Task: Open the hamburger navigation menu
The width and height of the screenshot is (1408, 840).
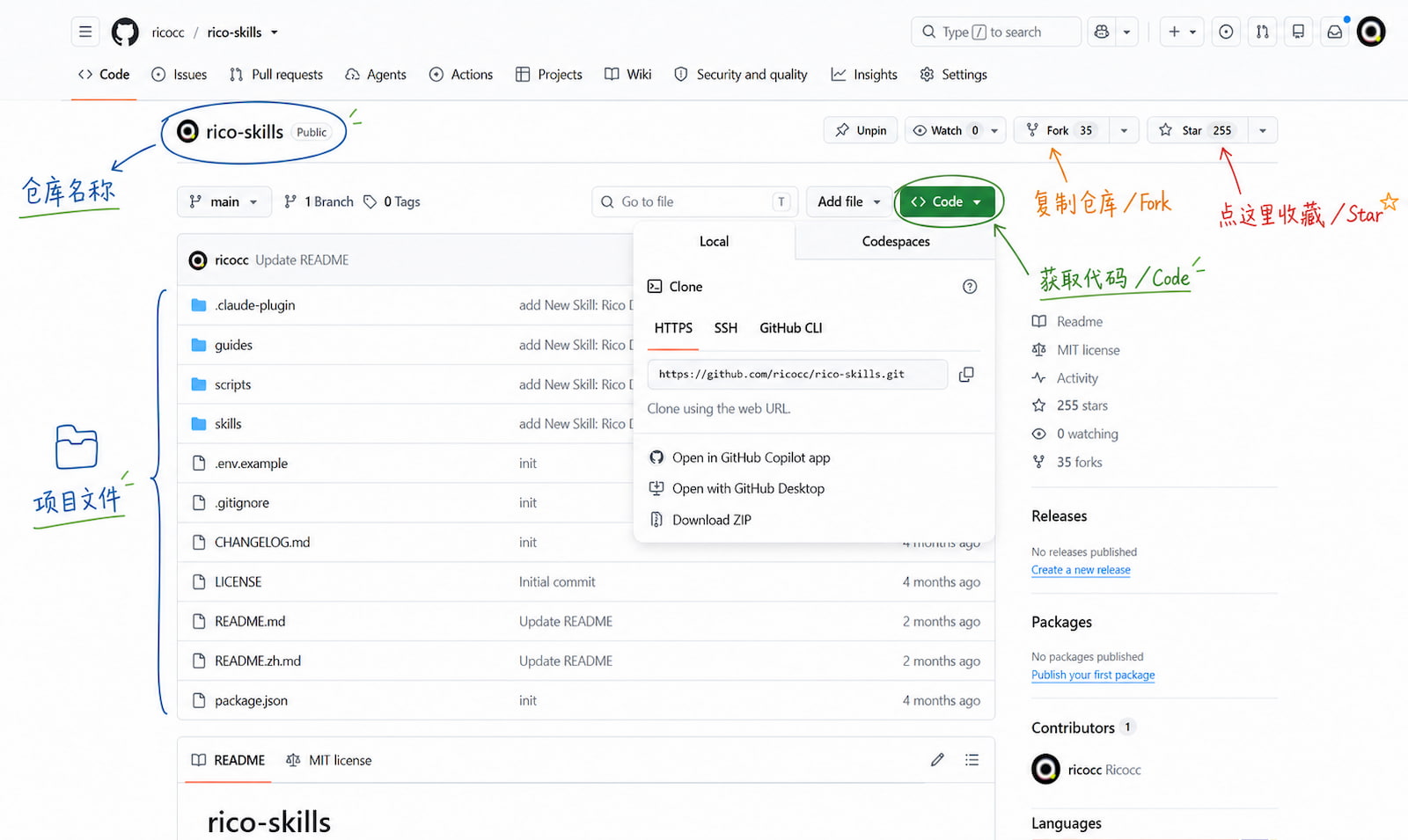Action: point(85,32)
